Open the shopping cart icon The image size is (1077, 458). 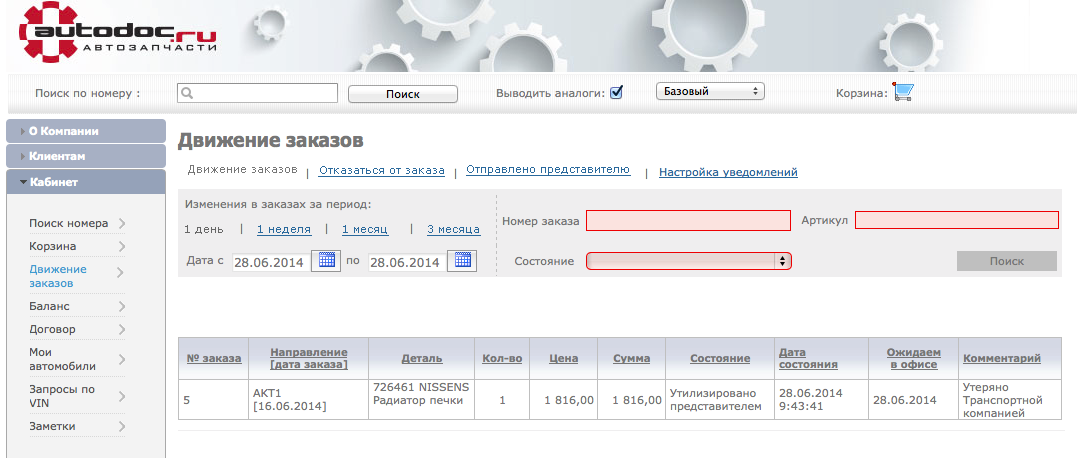point(903,92)
